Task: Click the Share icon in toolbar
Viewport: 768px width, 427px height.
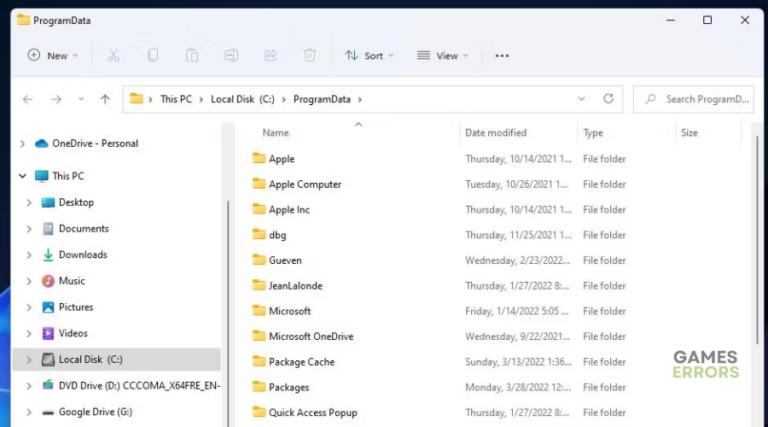Action: coord(270,56)
